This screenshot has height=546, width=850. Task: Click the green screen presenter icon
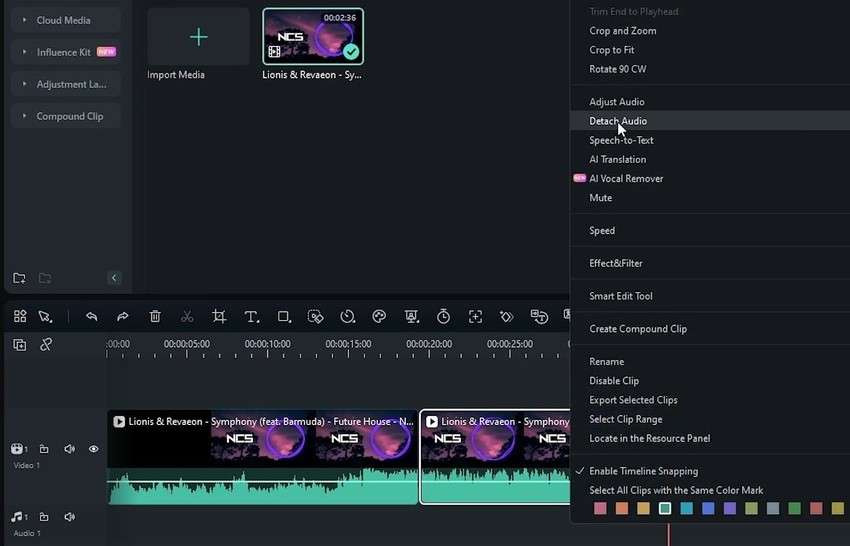411,316
